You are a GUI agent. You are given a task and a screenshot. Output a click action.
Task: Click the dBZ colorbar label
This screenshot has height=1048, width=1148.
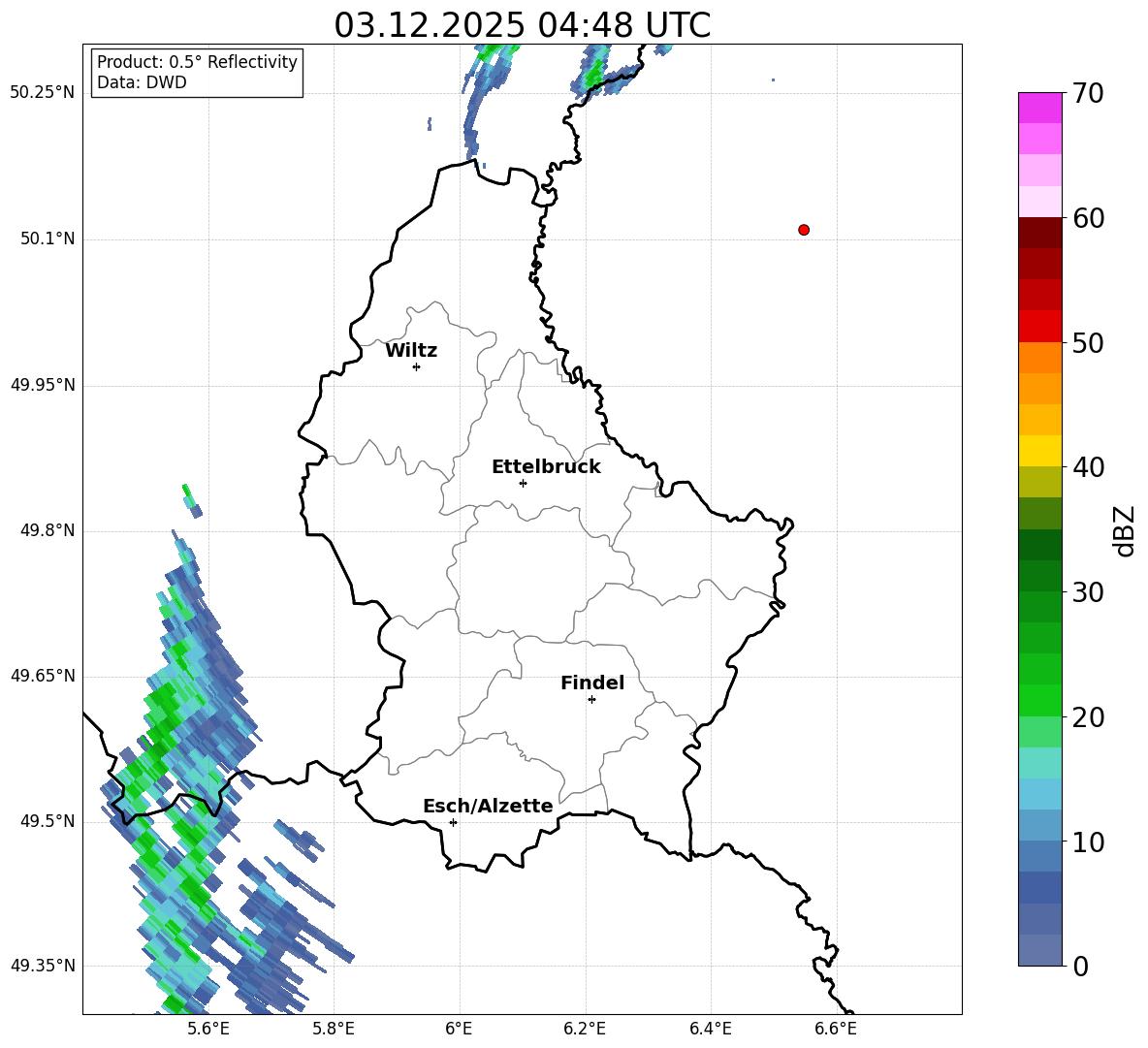pyautogui.click(x=1124, y=530)
